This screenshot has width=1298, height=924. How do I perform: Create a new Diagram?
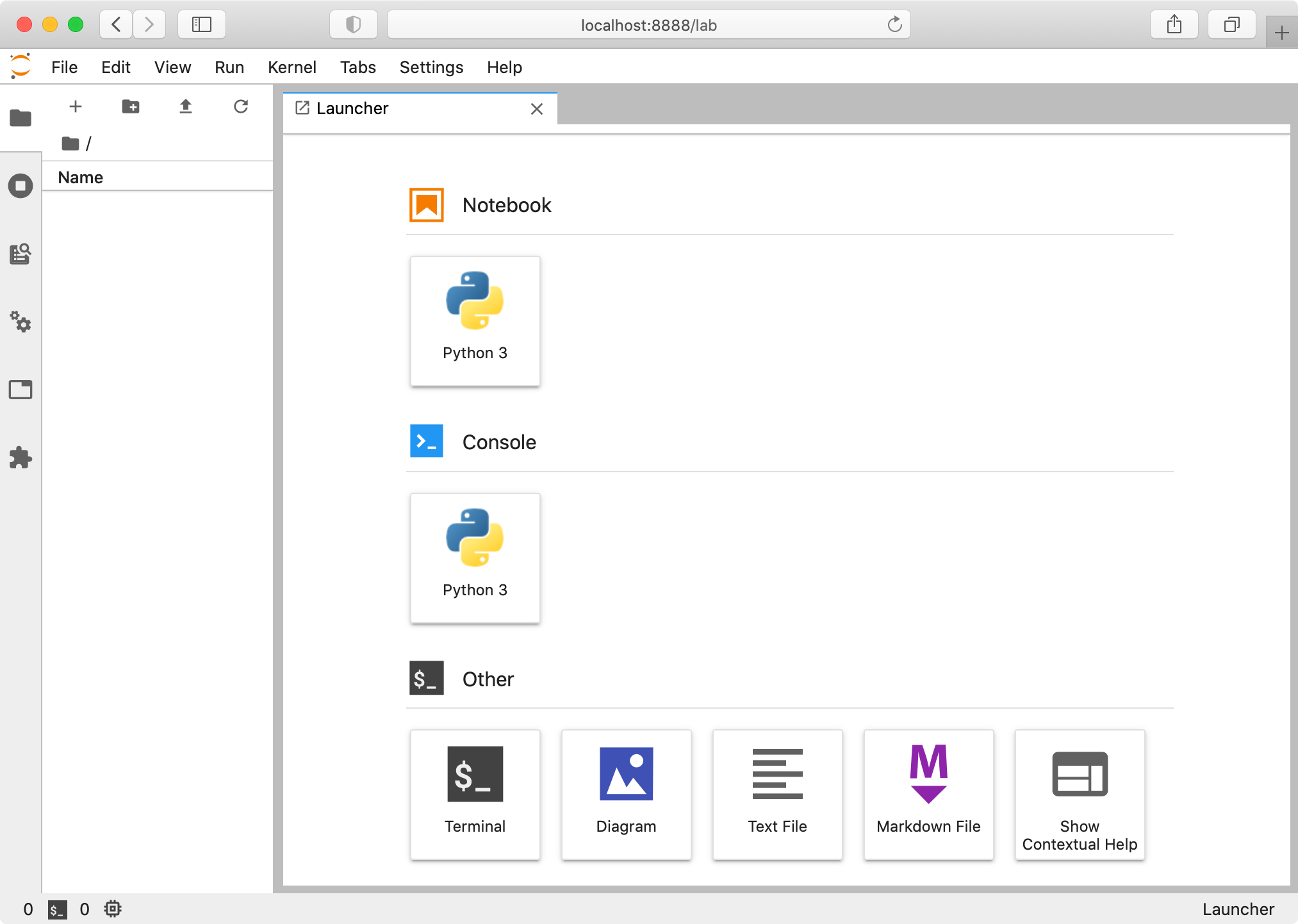tap(626, 794)
